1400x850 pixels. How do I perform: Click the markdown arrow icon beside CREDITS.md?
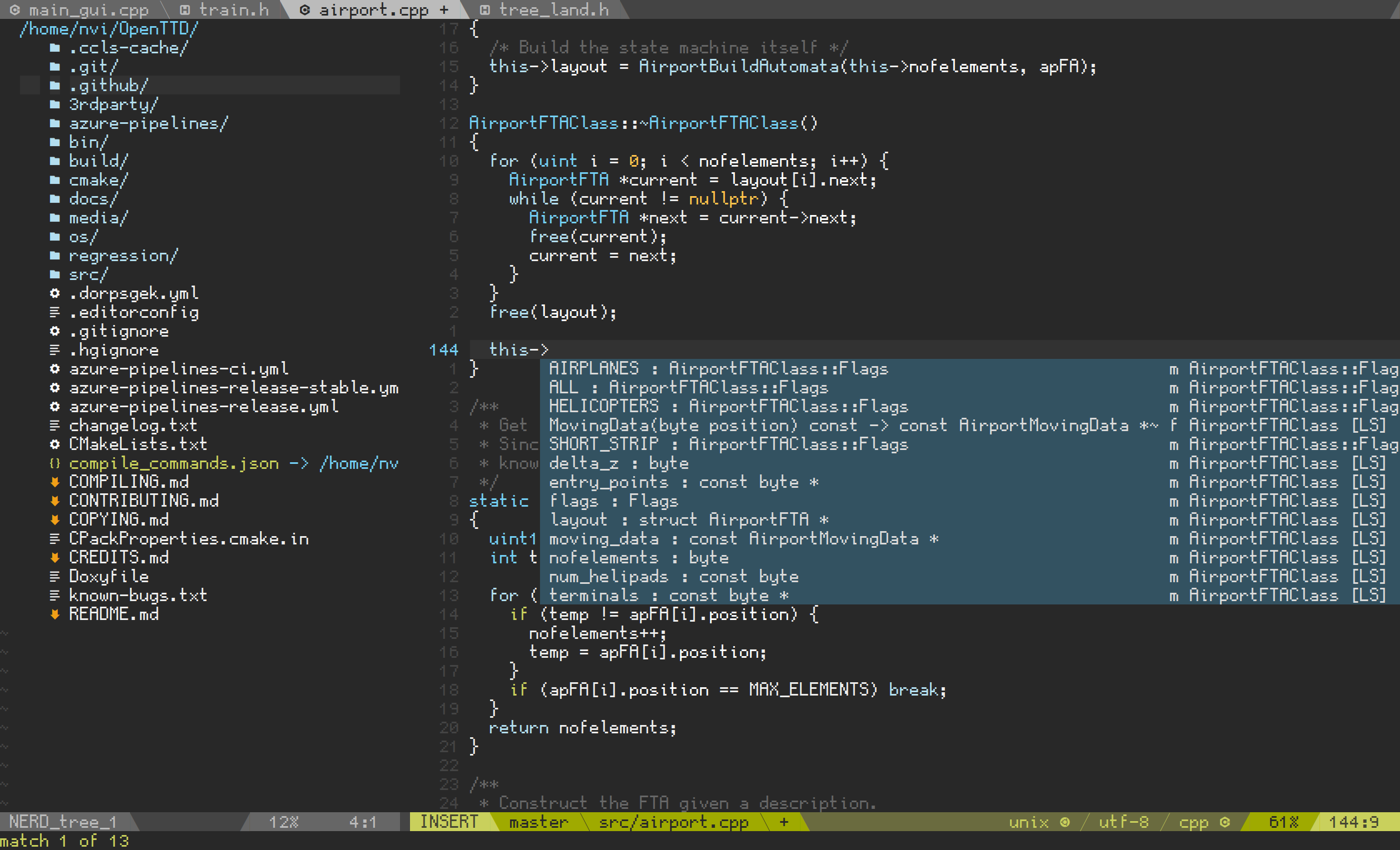54,557
